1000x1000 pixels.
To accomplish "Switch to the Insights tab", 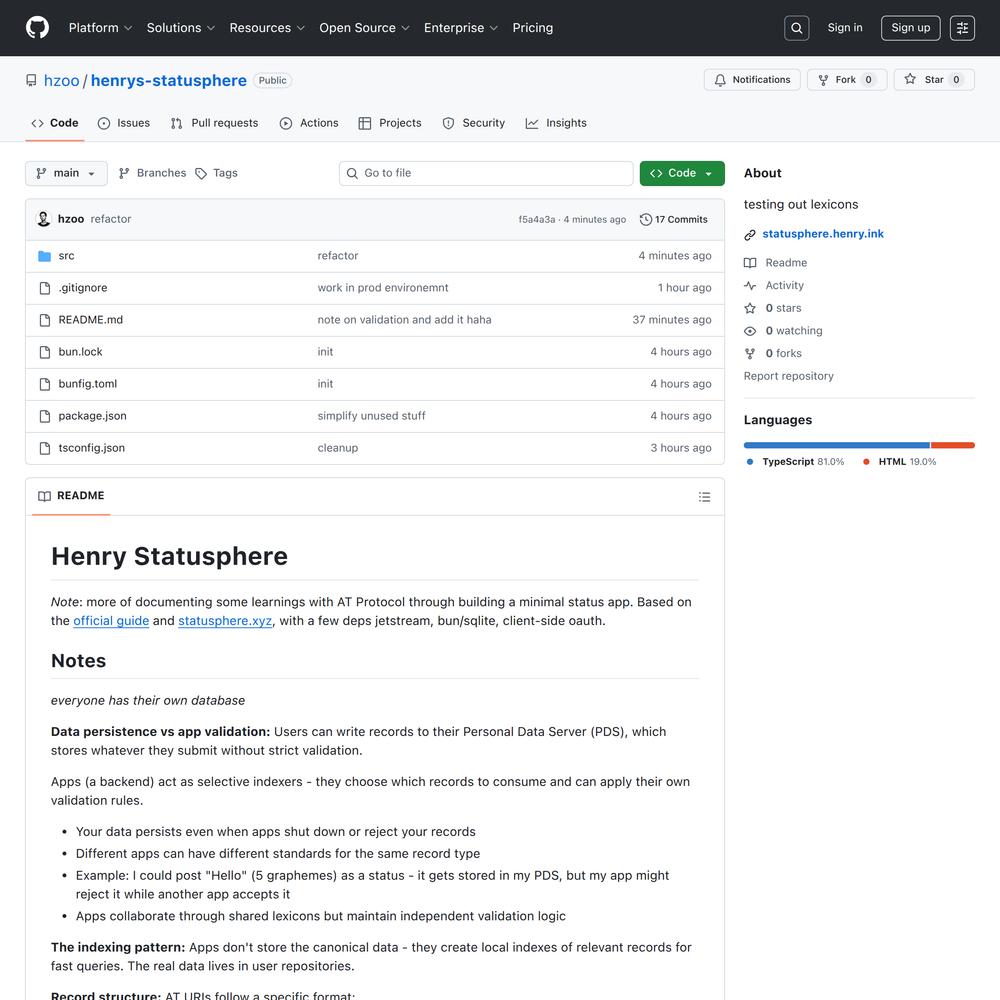I will coord(555,123).
